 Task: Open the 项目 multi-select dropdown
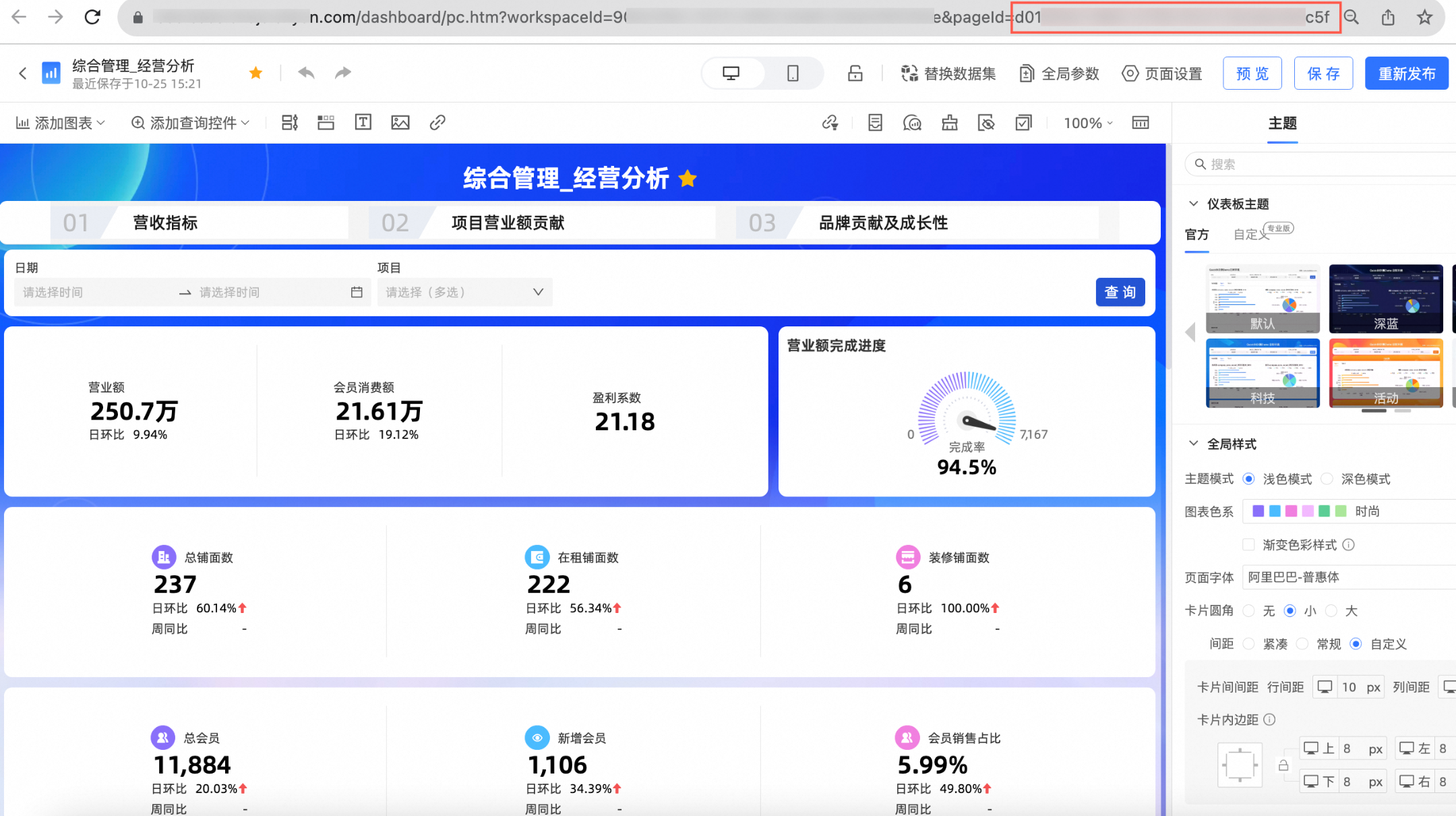pos(464,292)
